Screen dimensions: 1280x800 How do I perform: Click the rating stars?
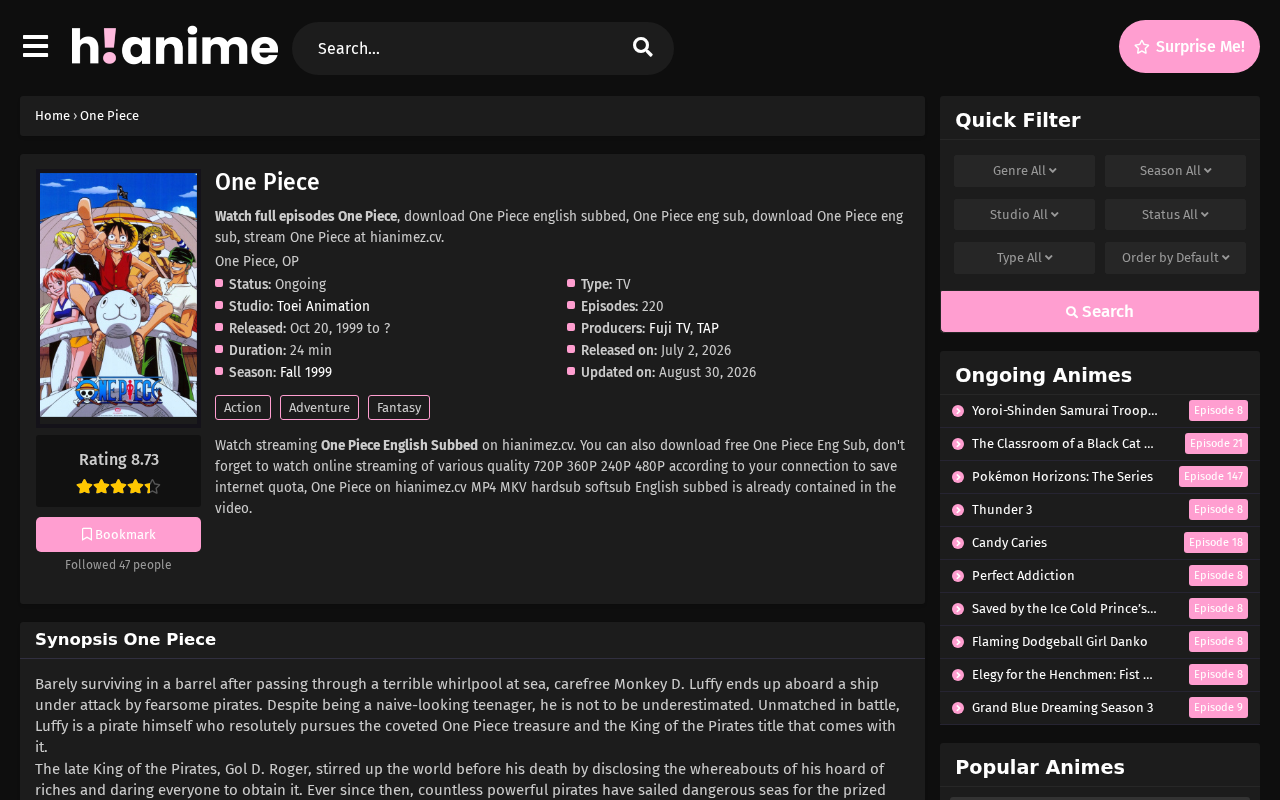118,487
